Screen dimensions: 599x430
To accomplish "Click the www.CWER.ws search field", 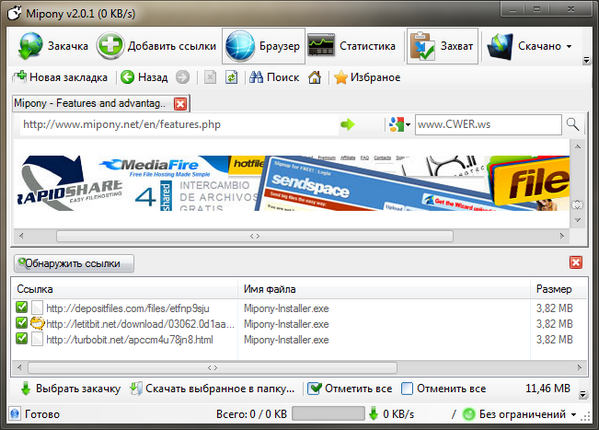I will 488,124.
